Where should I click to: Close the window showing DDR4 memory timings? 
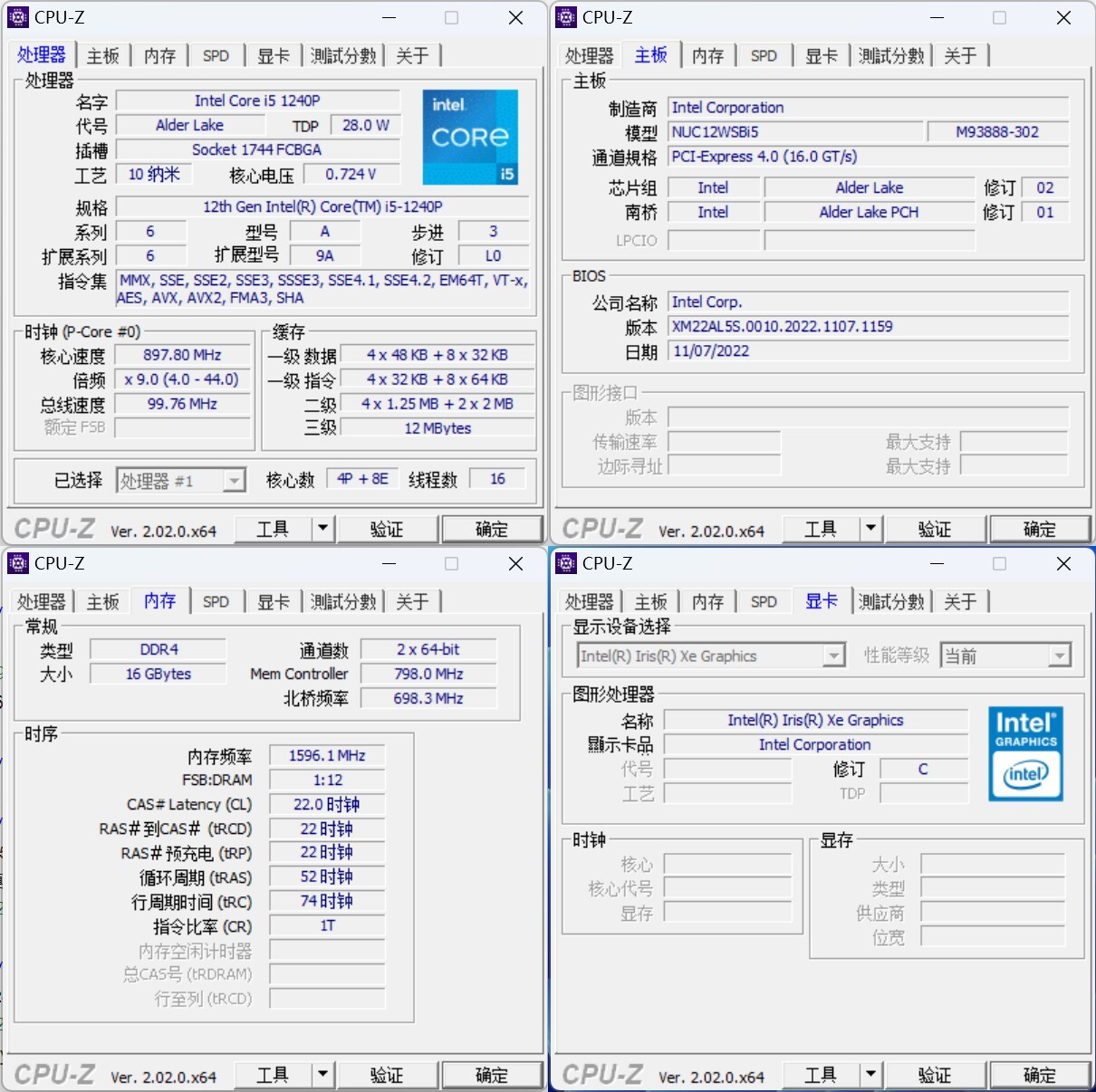(x=515, y=563)
